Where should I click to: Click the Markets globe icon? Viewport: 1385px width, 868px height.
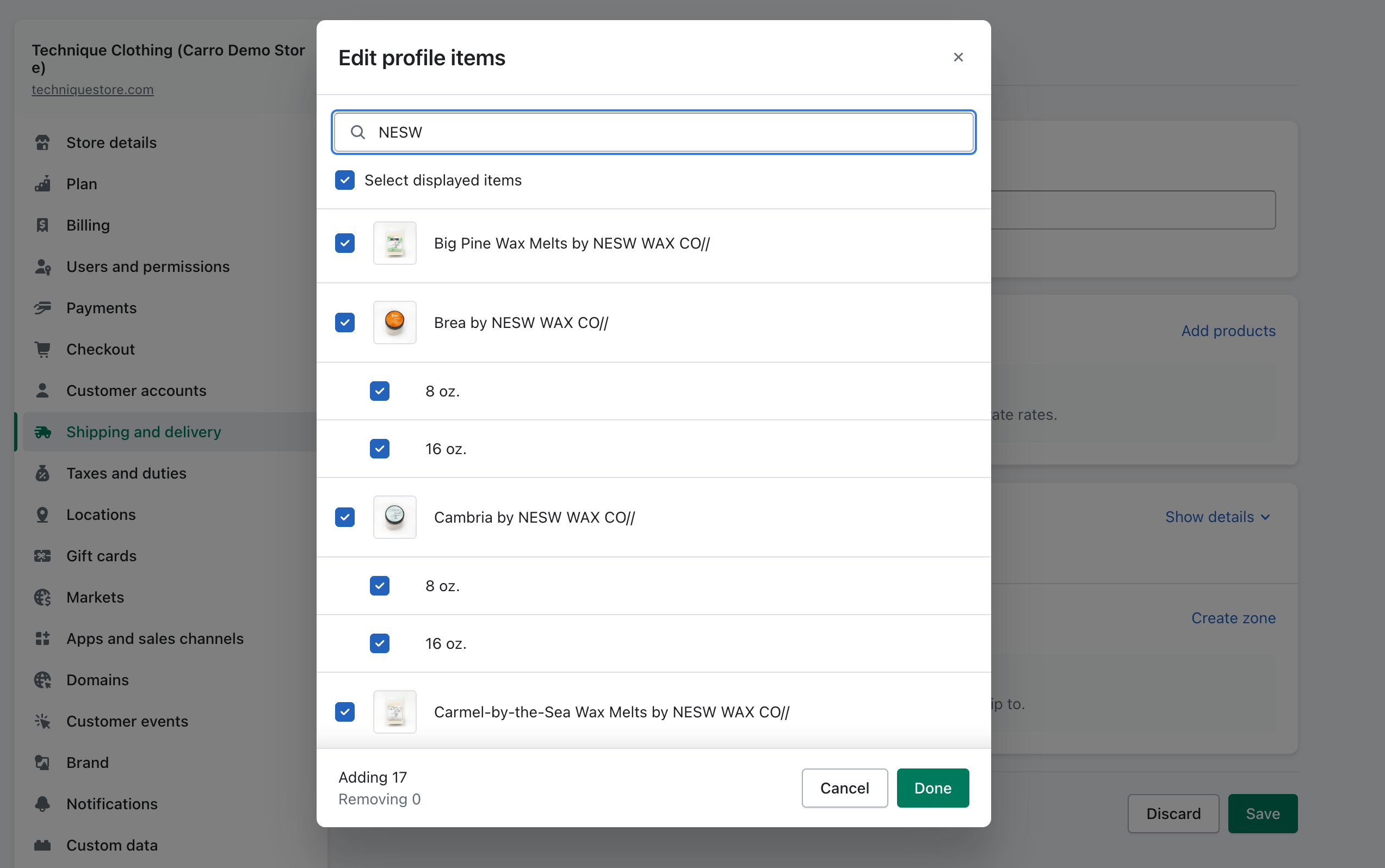42,597
